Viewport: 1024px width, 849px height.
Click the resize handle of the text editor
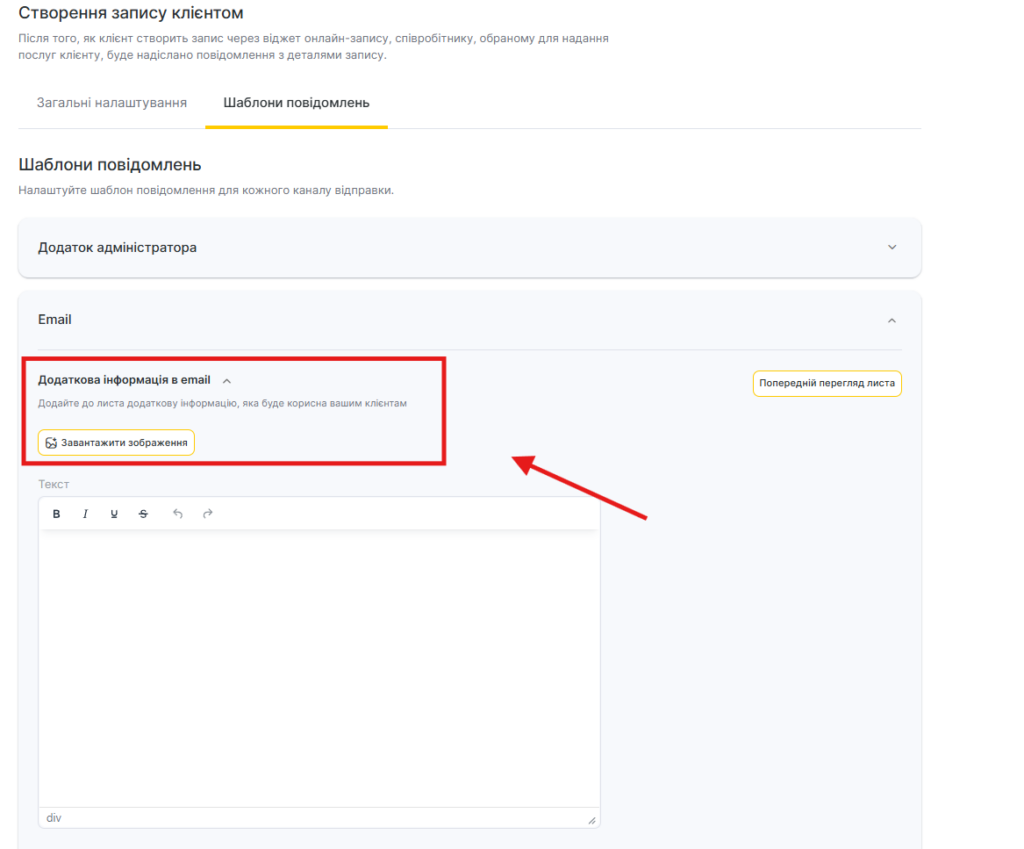tap(591, 820)
